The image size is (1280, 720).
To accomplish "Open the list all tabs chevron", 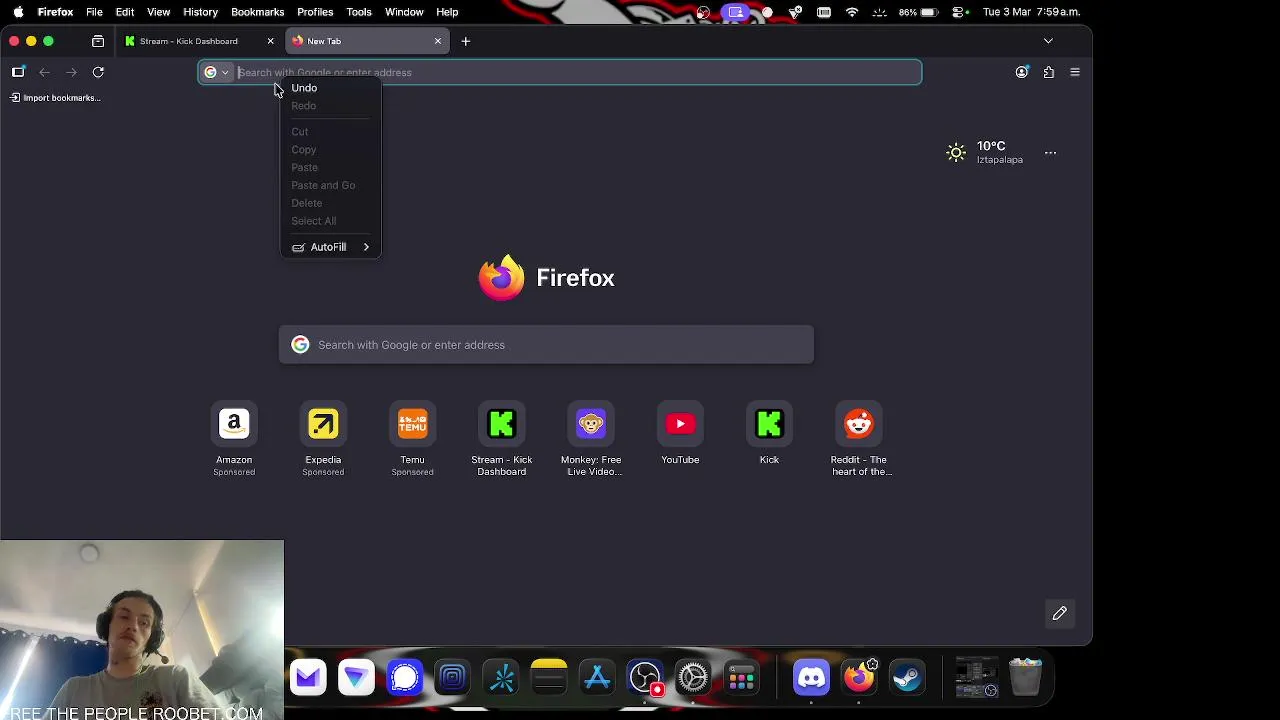I will pyautogui.click(x=1048, y=41).
